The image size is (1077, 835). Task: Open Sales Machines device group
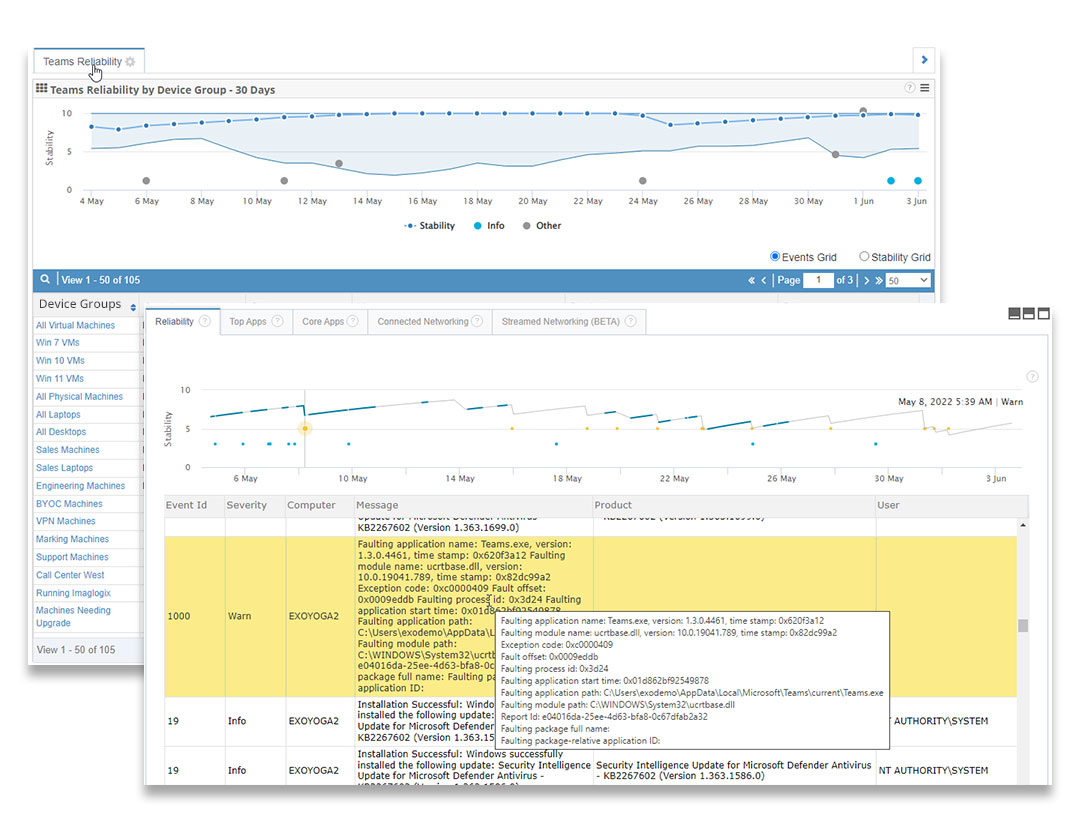pos(68,450)
